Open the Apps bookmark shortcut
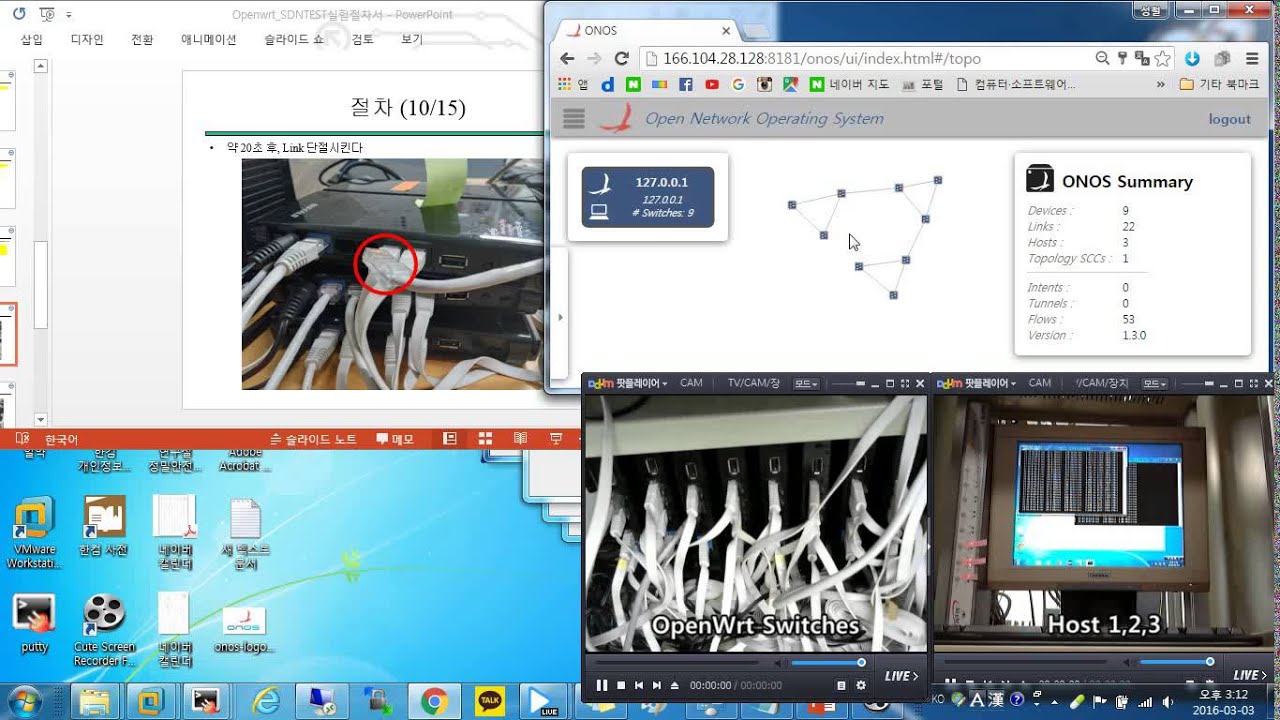 573,85
